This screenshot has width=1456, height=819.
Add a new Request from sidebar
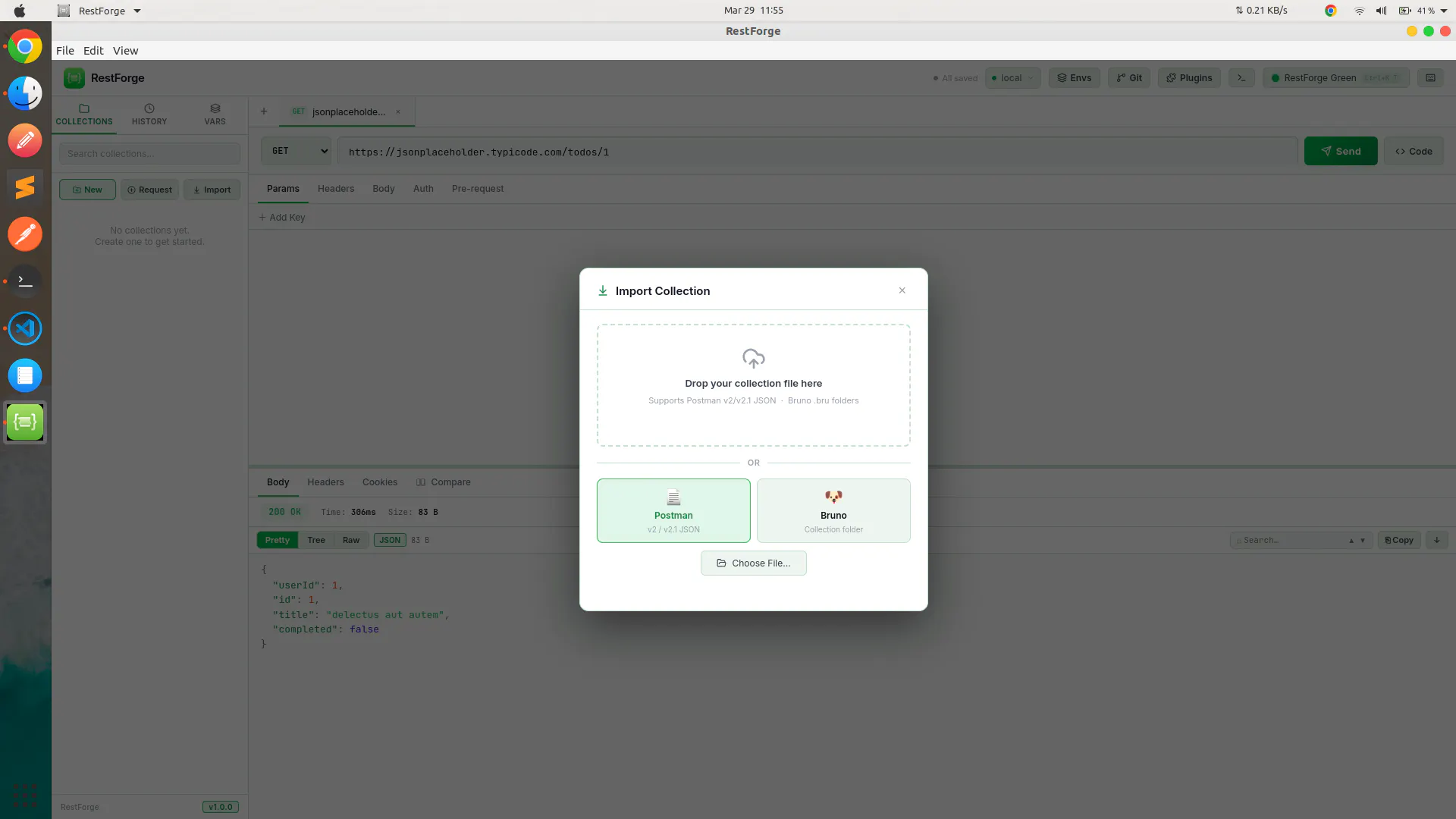[149, 190]
